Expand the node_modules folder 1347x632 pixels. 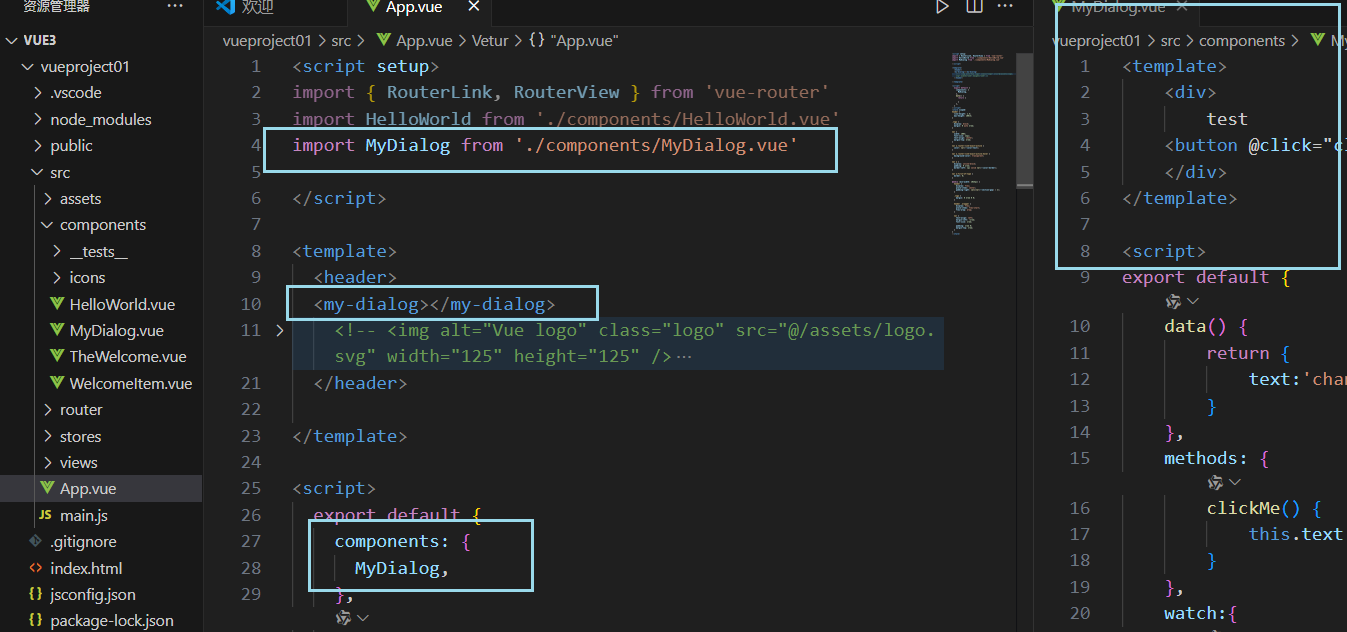37,119
